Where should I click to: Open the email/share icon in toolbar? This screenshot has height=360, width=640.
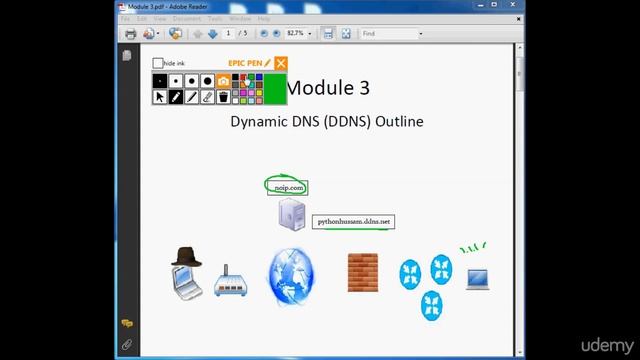pos(149,34)
